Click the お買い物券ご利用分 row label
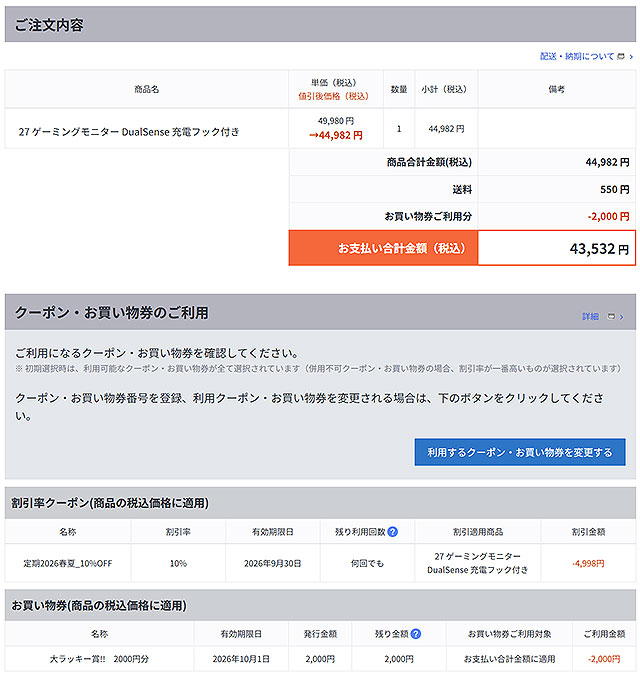This screenshot has height=675, width=640. pyautogui.click(x=428, y=216)
